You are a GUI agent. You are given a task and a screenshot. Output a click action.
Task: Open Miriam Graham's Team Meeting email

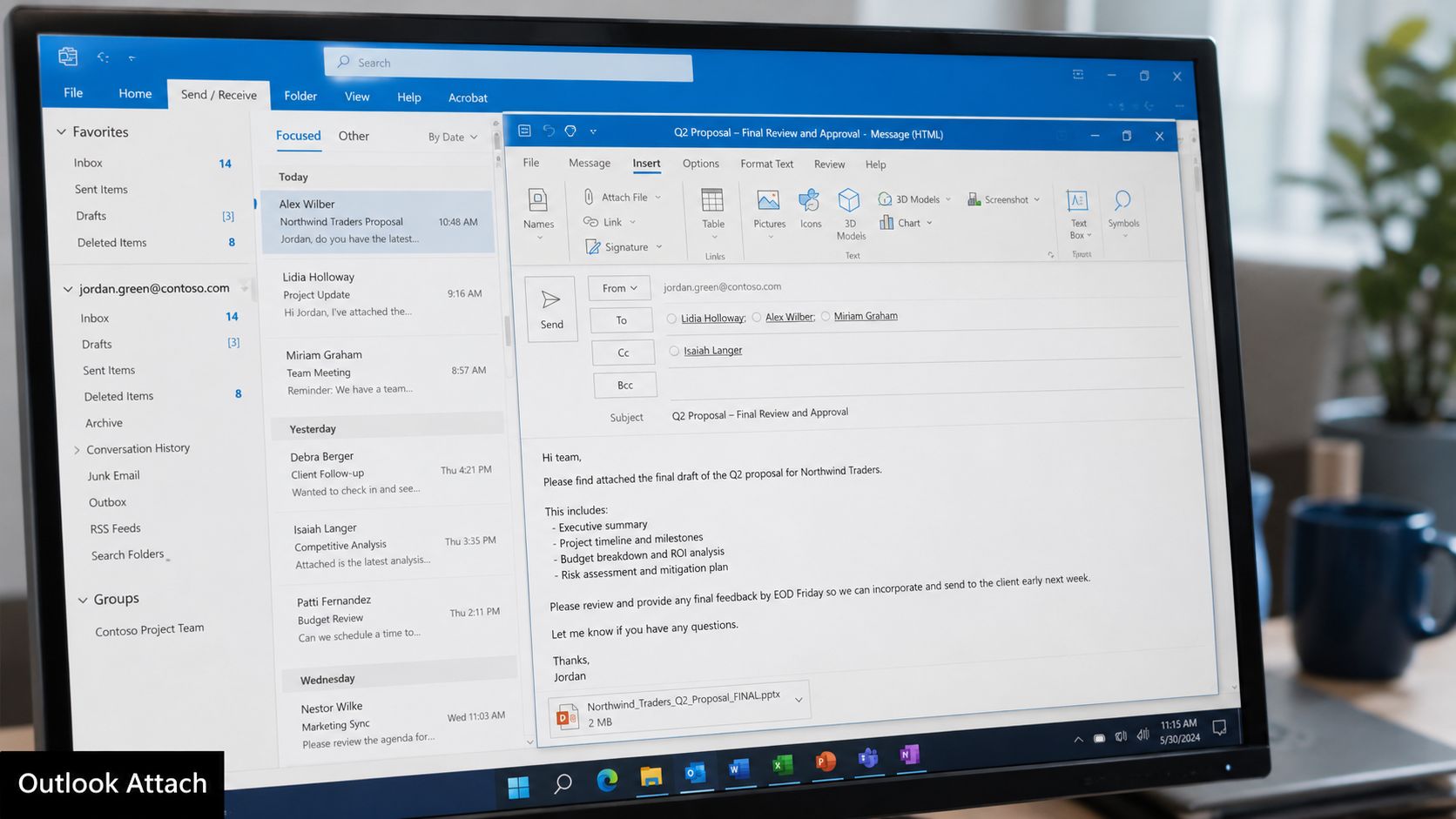[385, 372]
